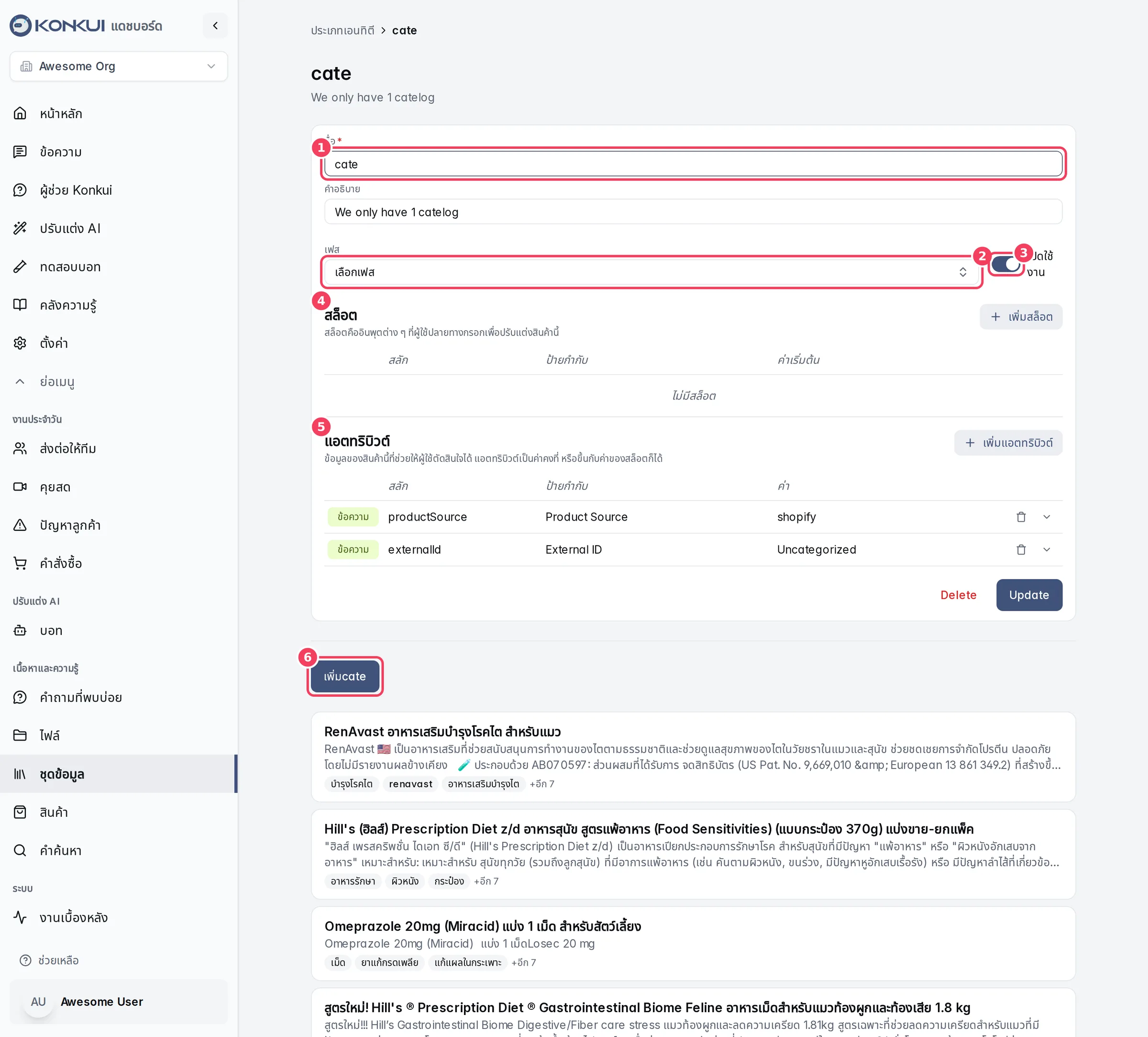
Task: Collapse the sidebar with the chevron button
Action: tap(215, 26)
